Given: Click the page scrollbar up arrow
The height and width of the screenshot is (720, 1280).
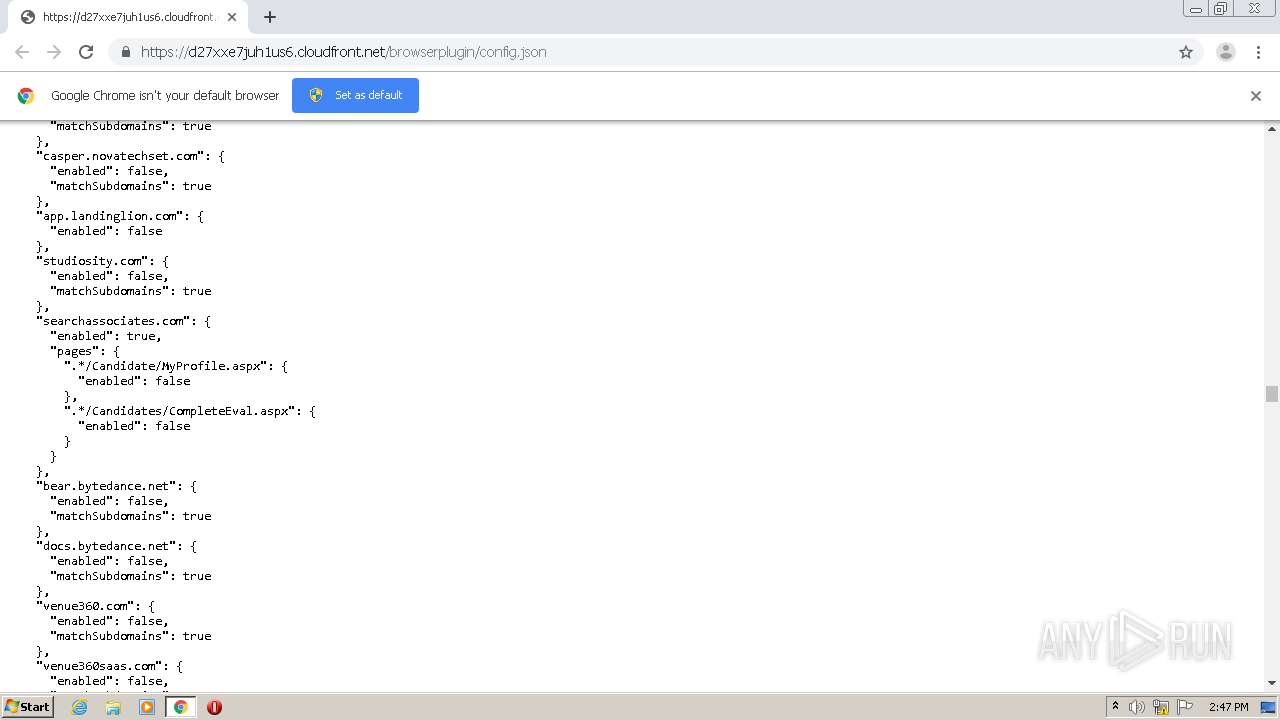Looking at the screenshot, I should (1272, 128).
